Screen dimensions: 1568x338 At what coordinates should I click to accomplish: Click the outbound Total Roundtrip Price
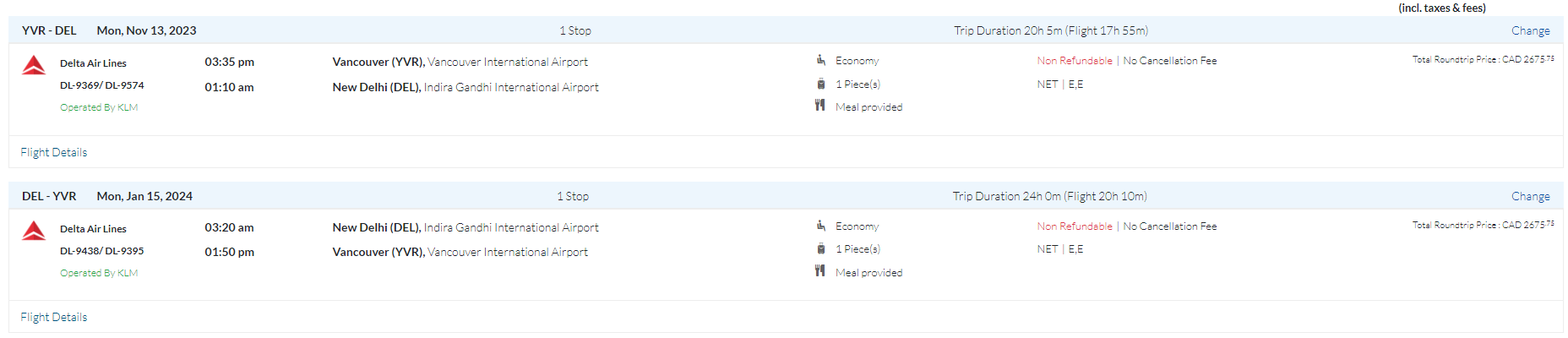1483,59
